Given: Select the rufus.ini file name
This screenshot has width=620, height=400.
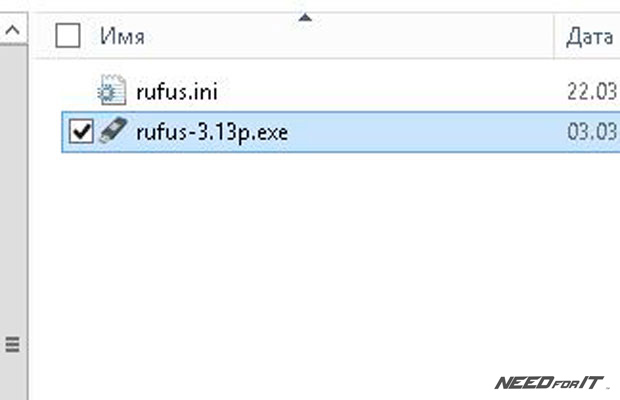Looking at the screenshot, I should 177,92.
